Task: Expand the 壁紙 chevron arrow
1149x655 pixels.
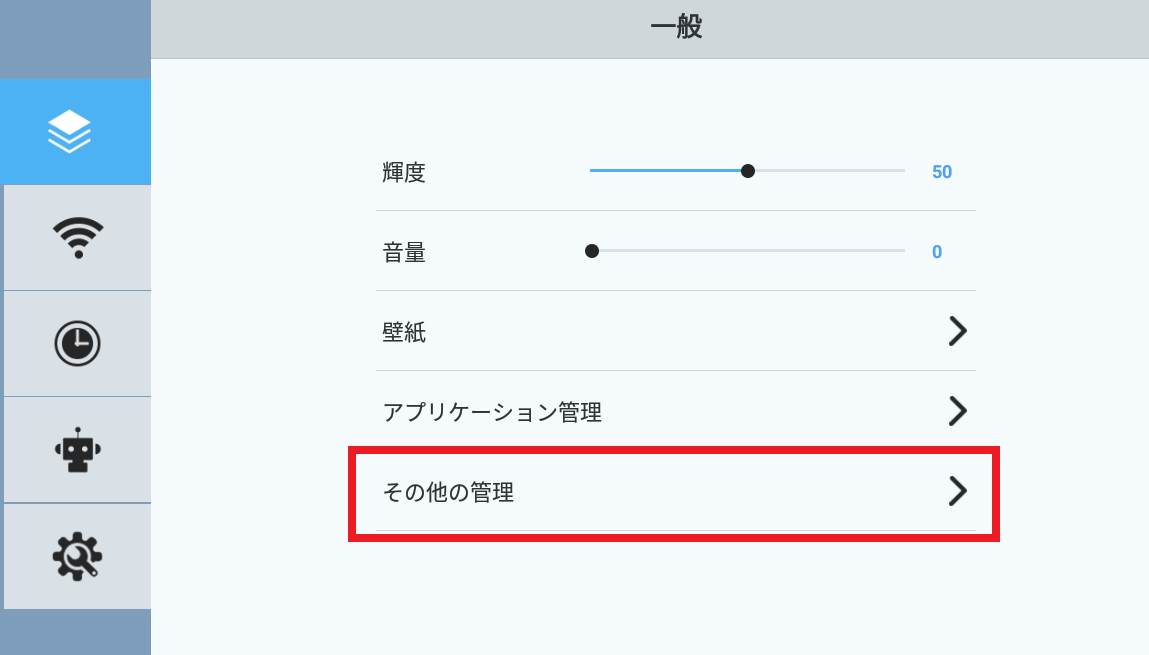Action: pyautogui.click(x=958, y=331)
